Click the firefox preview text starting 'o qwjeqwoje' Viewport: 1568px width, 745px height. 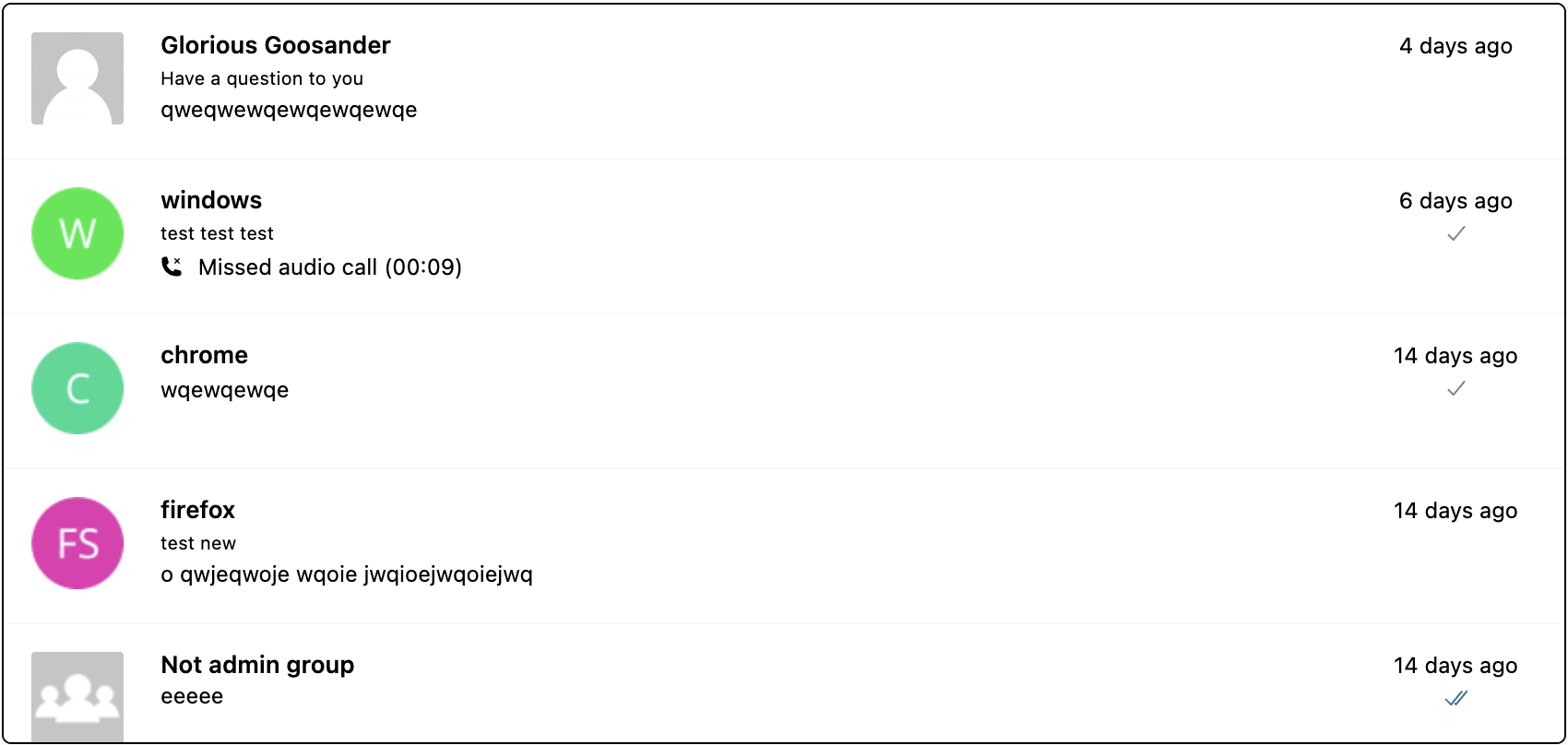[x=347, y=574]
